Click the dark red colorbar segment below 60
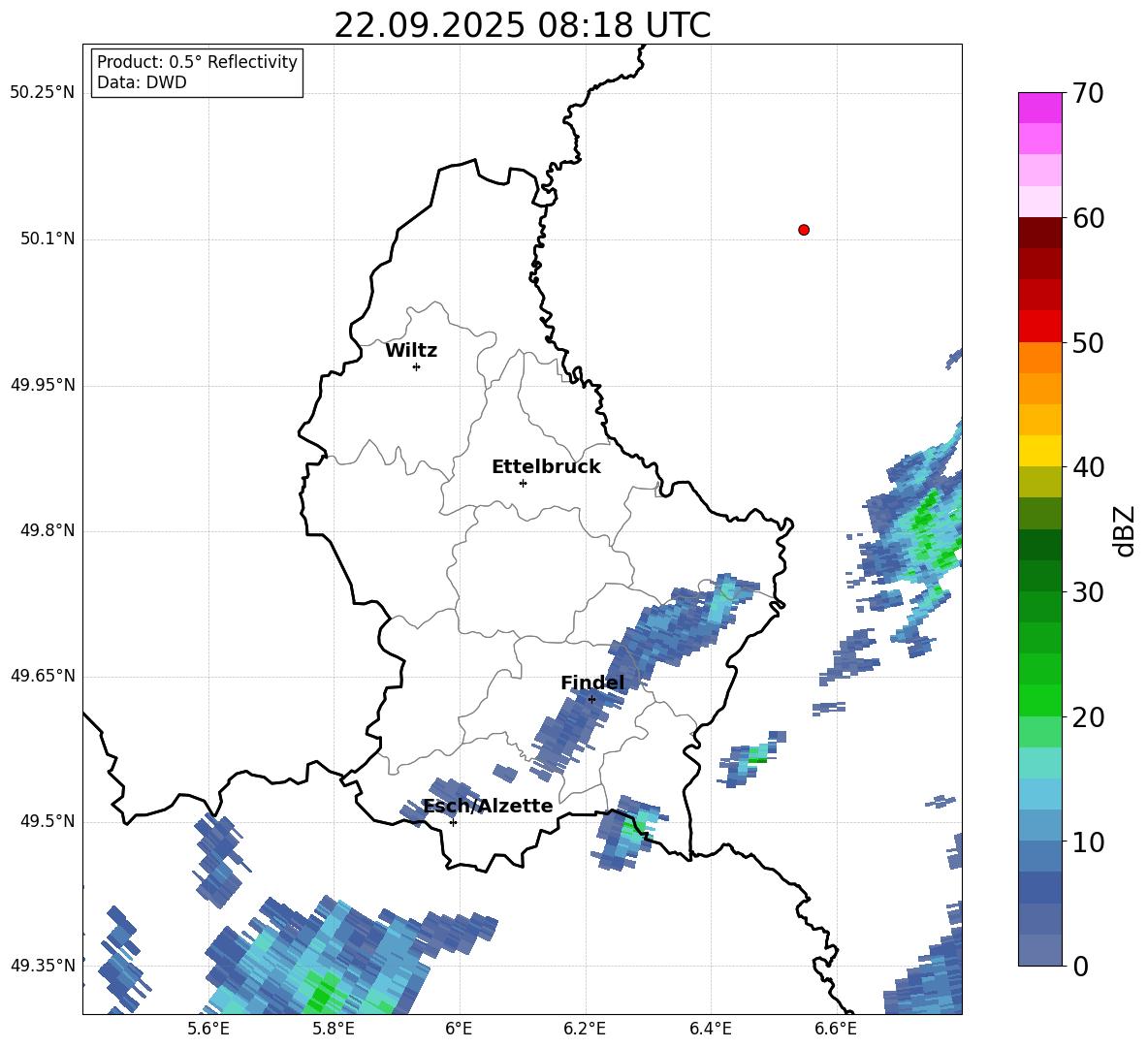Screen dimensions: 1148x1048 pyautogui.click(x=1039, y=233)
